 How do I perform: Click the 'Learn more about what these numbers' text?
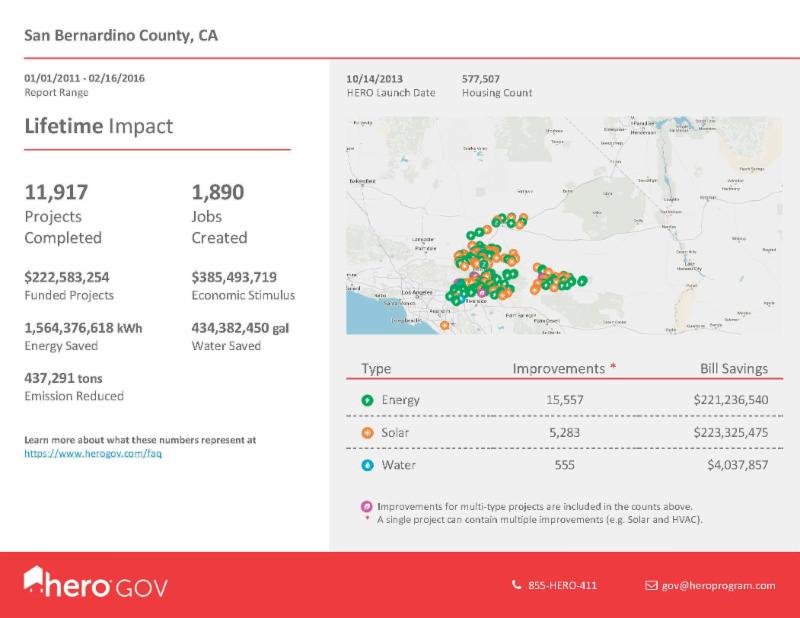point(140,440)
